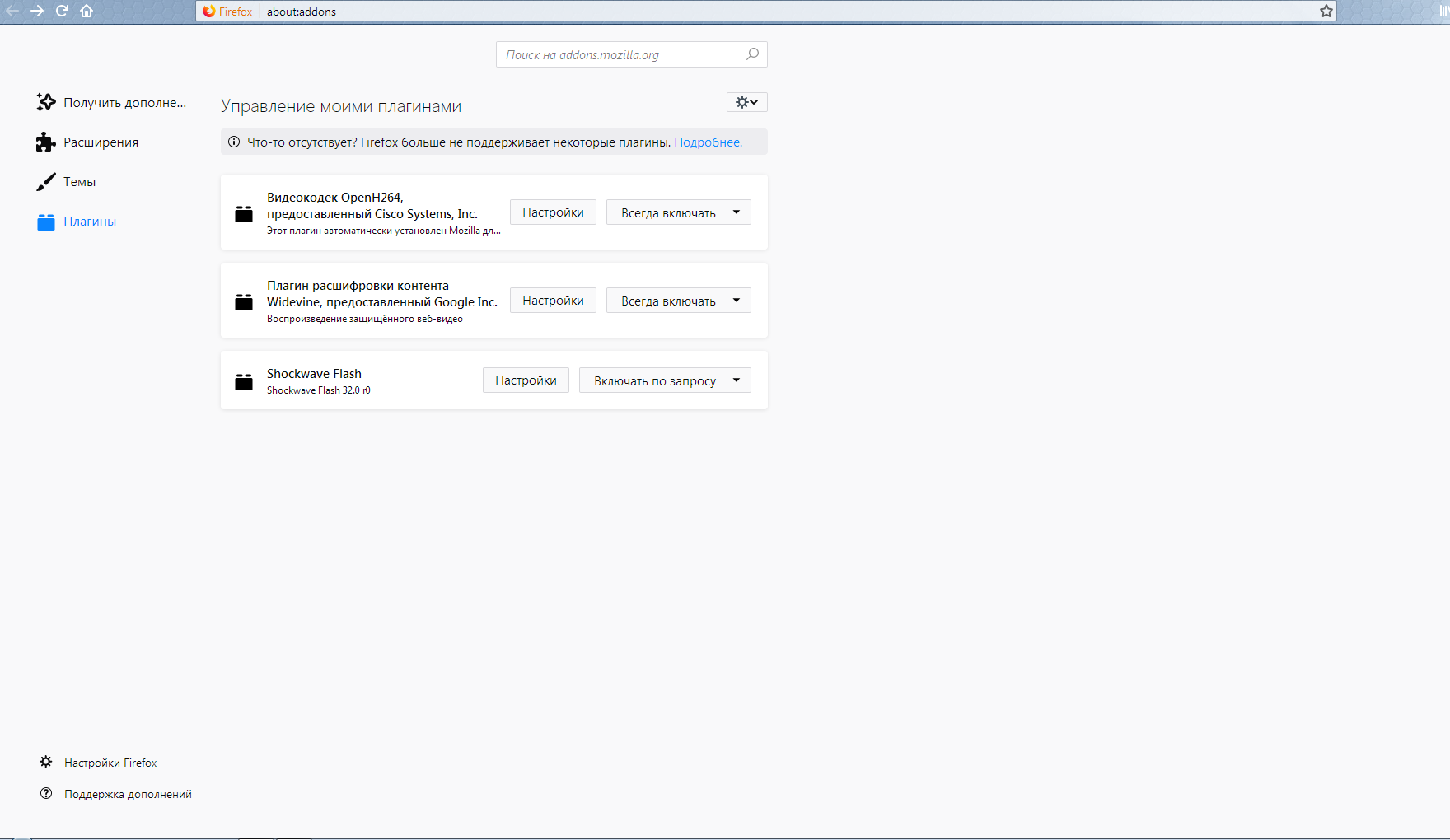Image resolution: width=1450 pixels, height=840 pixels.
Task: Click the Get Add-ons sparkle icon
Action: click(46, 102)
